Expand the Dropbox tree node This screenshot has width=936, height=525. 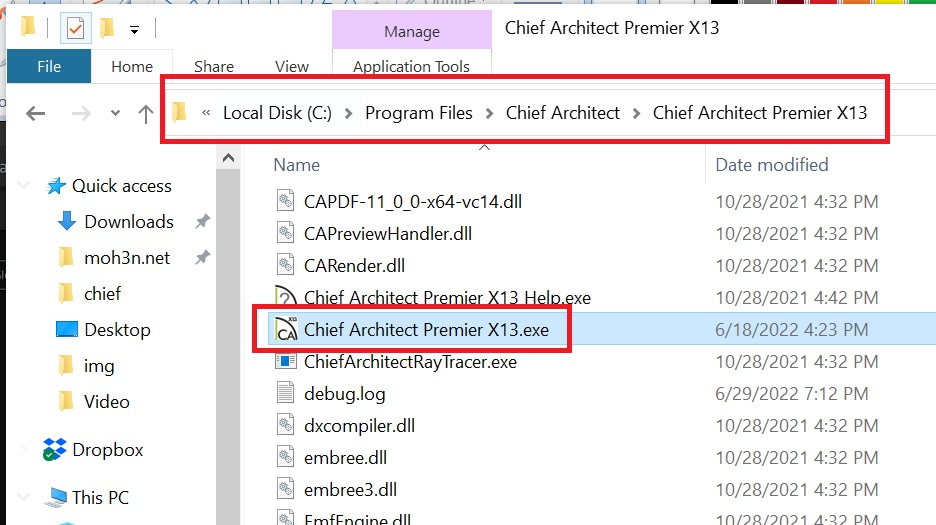point(23,450)
